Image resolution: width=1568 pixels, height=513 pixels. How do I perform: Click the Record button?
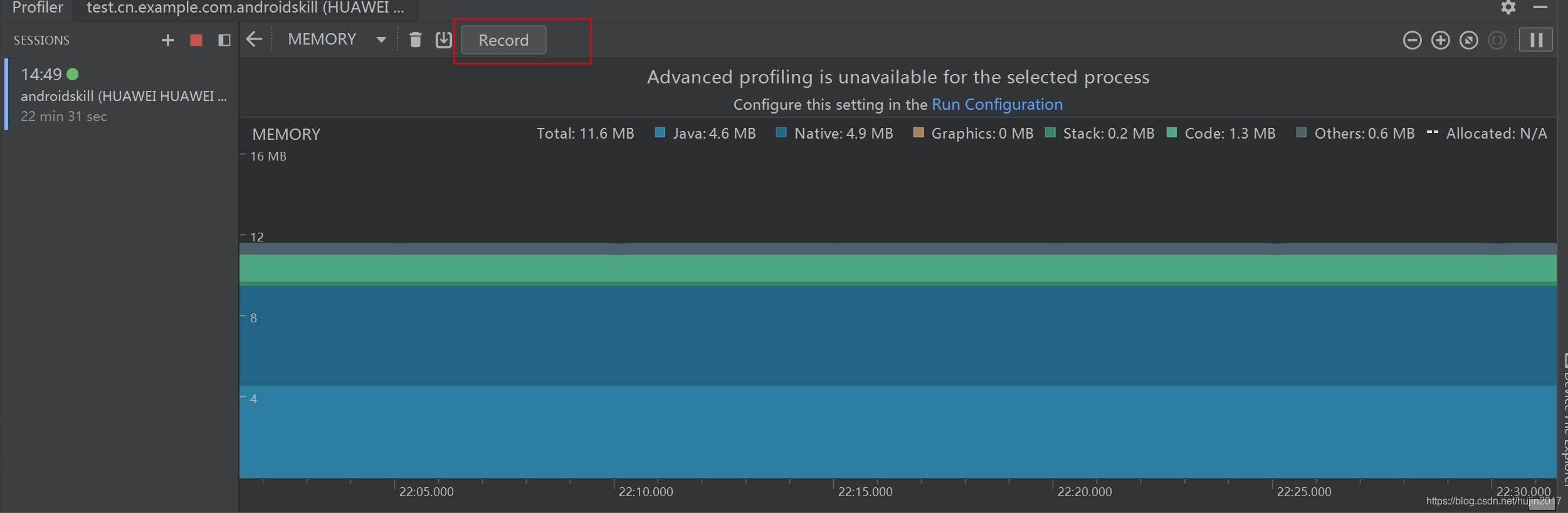tap(503, 40)
